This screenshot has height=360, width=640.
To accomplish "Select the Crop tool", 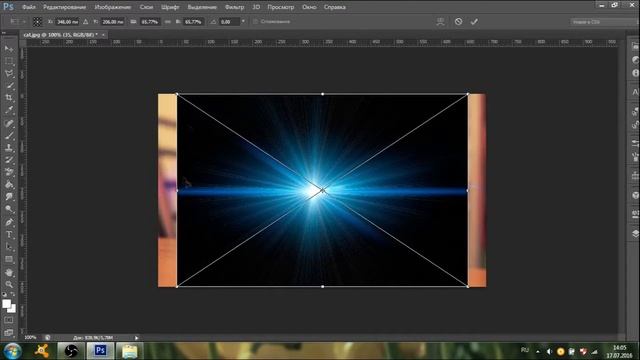I will [9, 98].
